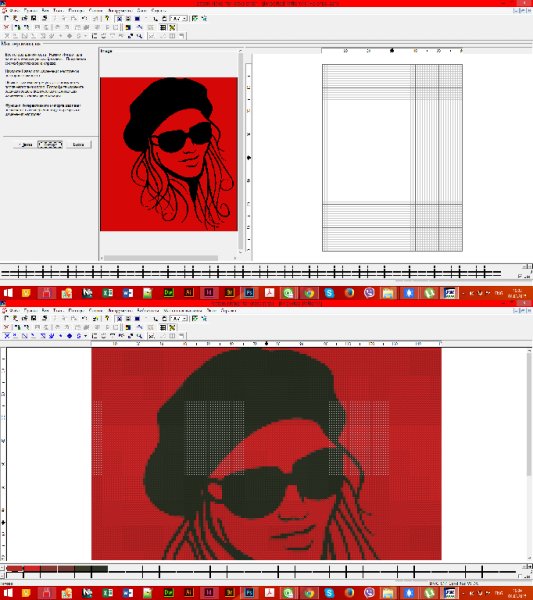Click the focused Next button in the import wizard
Image resolution: width=533 pixels, height=600 pixels.
pos(50,145)
